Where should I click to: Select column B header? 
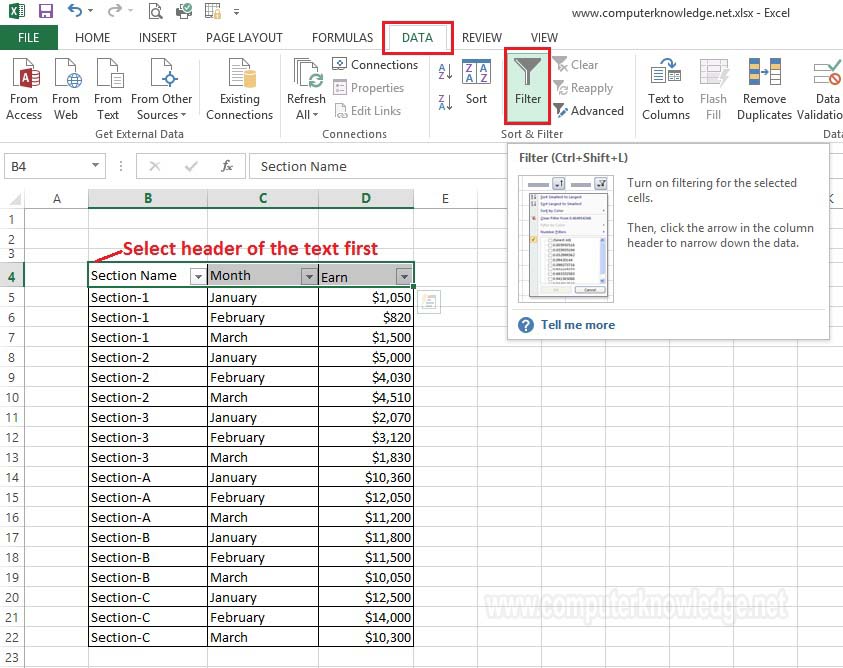point(148,198)
